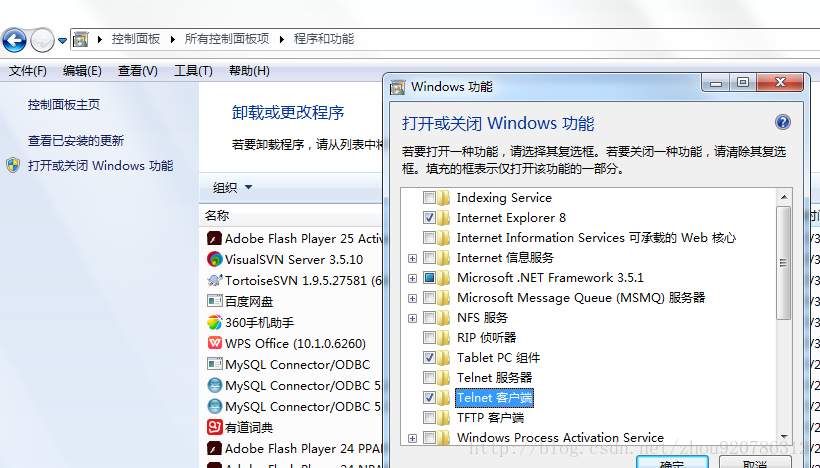Click the 打开或关闭 Windows 功能 link
Viewport: 820px width, 468px height.
coord(100,166)
